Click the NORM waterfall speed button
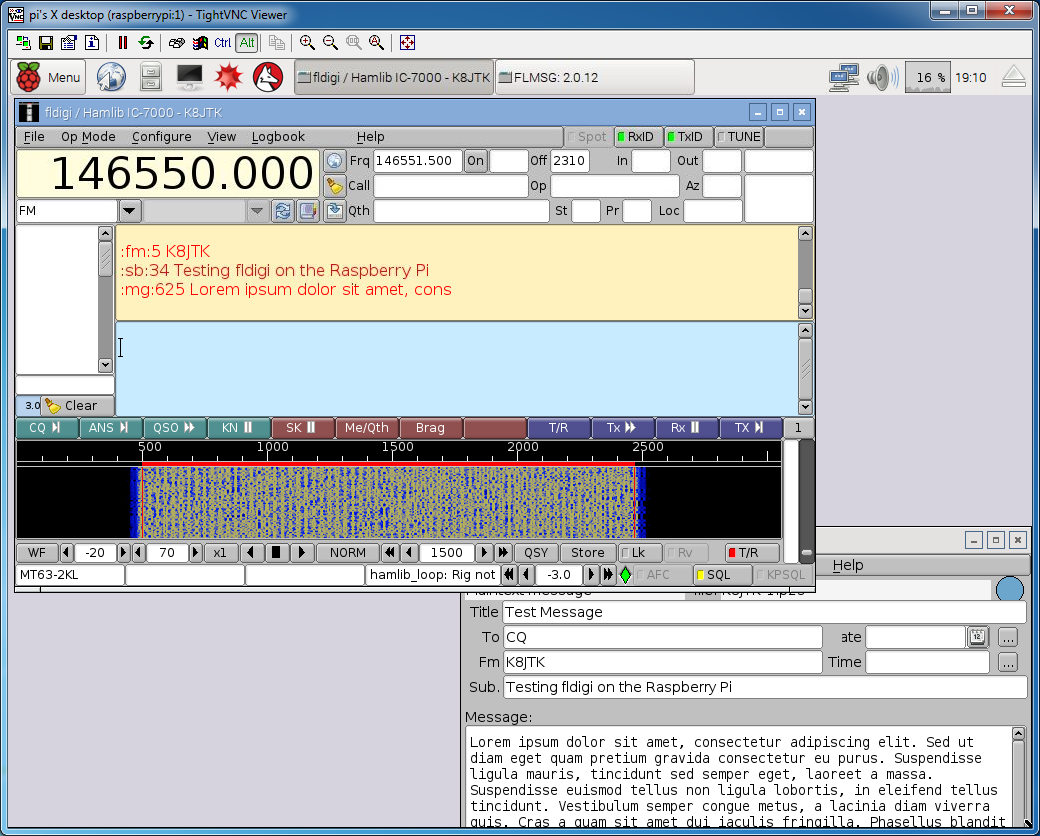1040x836 pixels. 348,553
